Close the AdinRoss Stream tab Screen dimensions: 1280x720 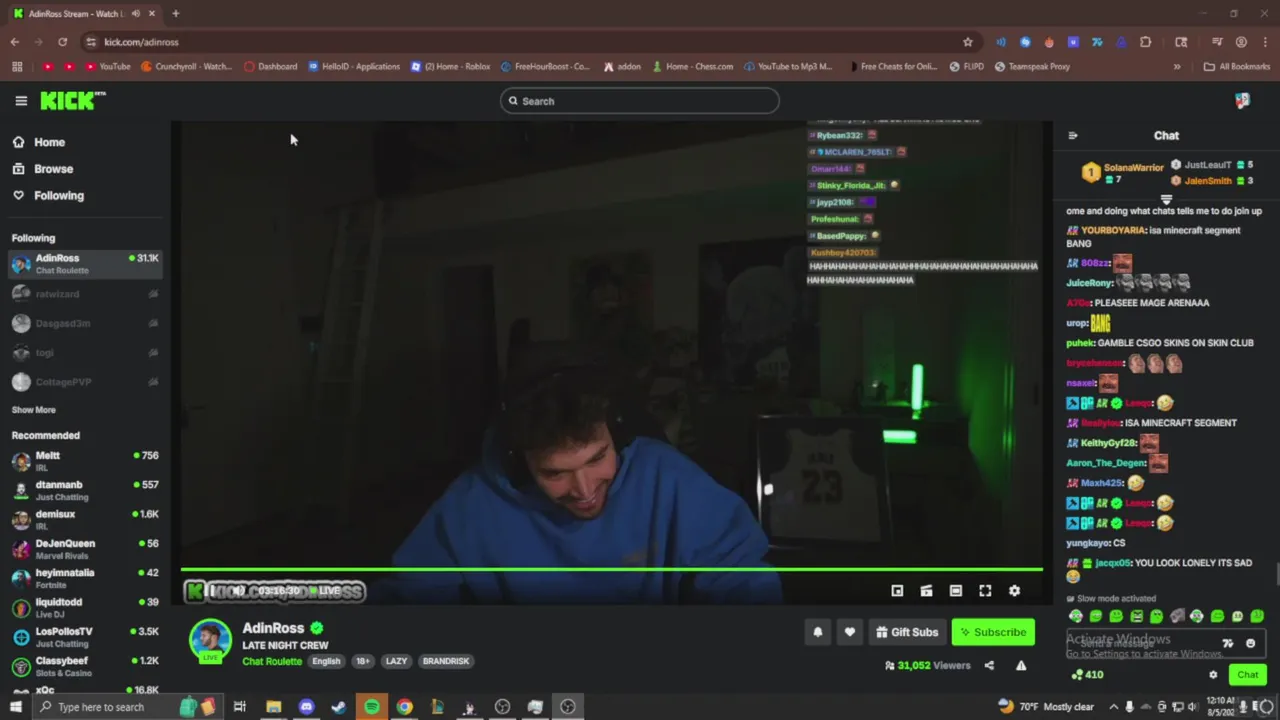pos(152,14)
